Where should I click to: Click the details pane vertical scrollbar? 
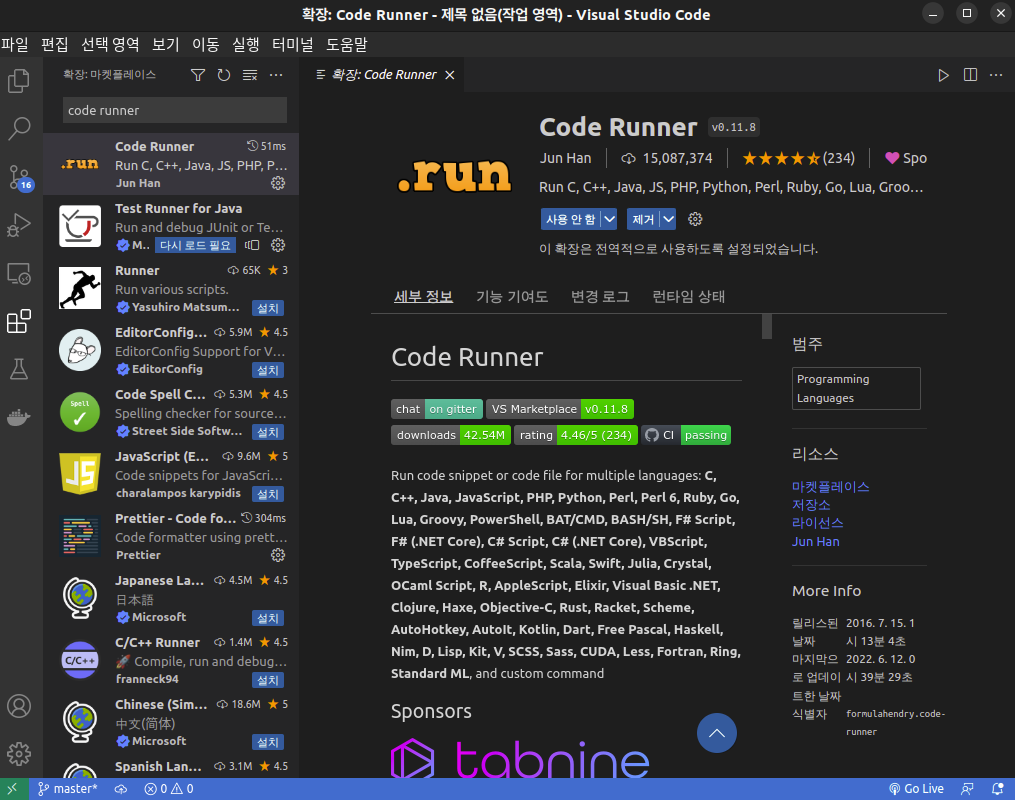coord(767,327)
